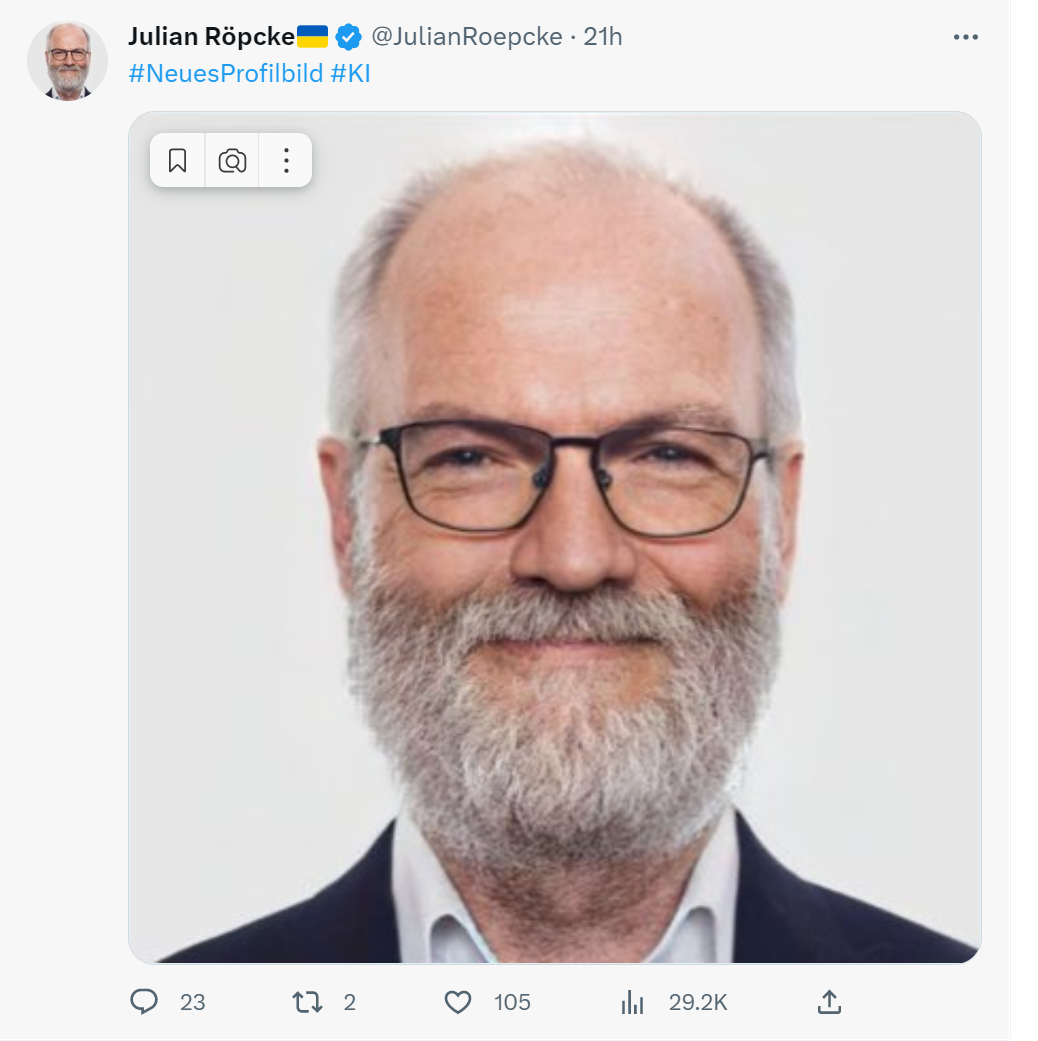Click the share upload icon
This screenshot has width=1038, height=1041.
830,1002
